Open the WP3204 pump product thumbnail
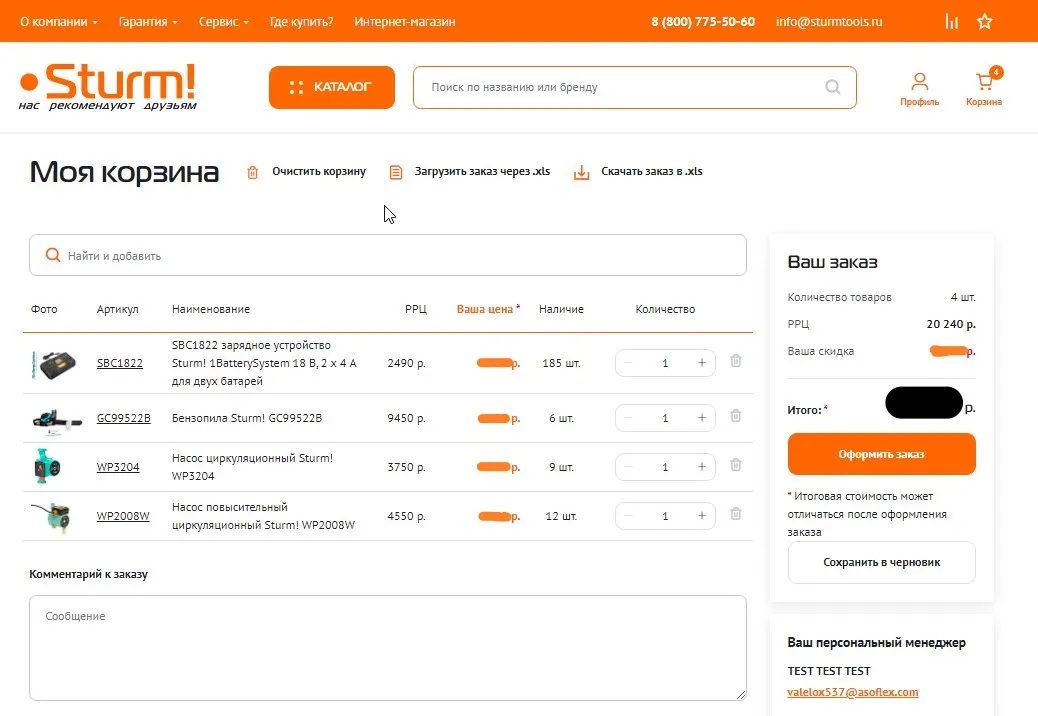This screenshot has width=1038, height=716. click(50, 467)
